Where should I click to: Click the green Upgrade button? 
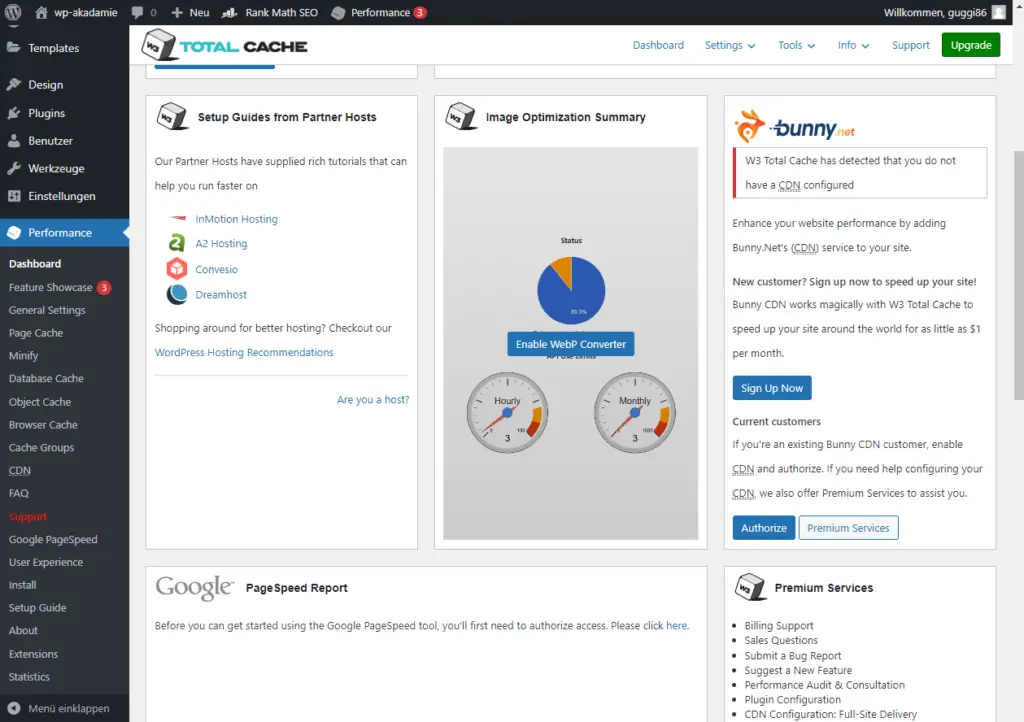[970, 45]
